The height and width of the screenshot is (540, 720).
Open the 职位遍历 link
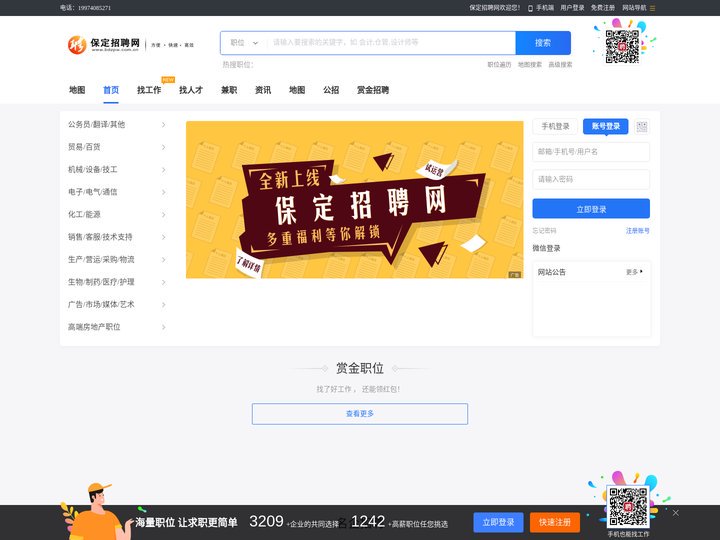click(x=499, y=65)
